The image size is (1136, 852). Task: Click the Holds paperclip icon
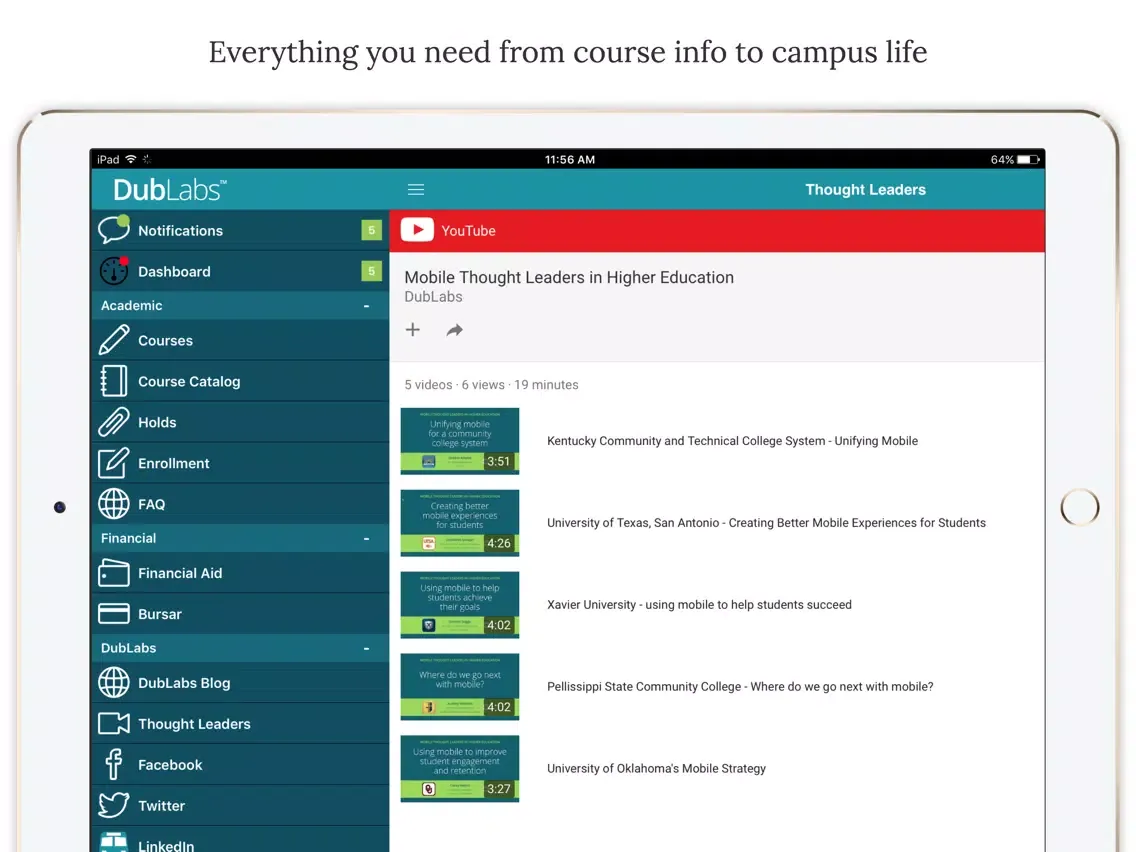[x=114, y=422]
